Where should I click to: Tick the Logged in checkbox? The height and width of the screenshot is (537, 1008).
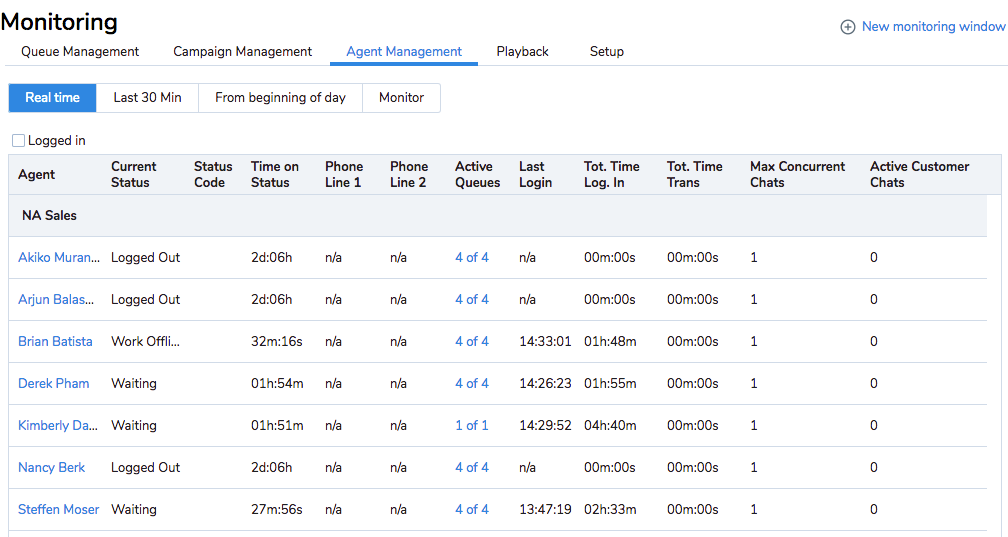pos(19,140)
